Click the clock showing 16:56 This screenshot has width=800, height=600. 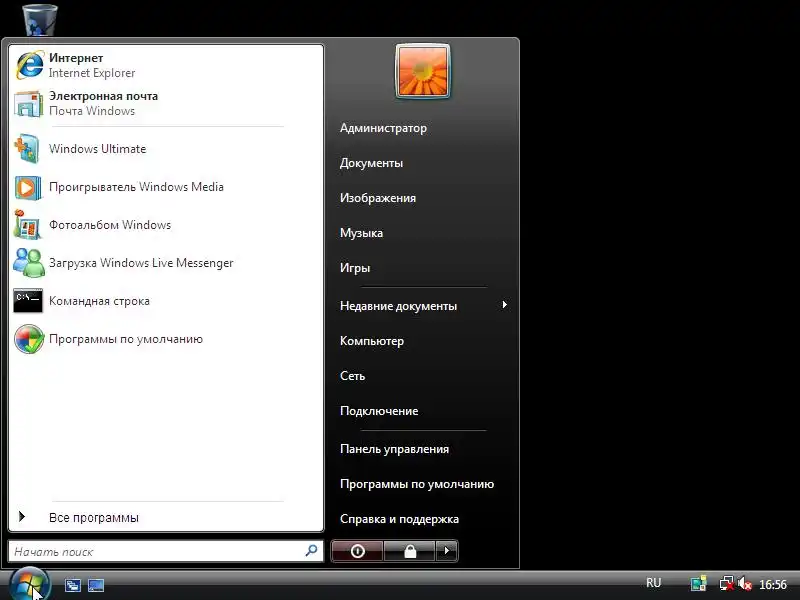tap(773, 584)
